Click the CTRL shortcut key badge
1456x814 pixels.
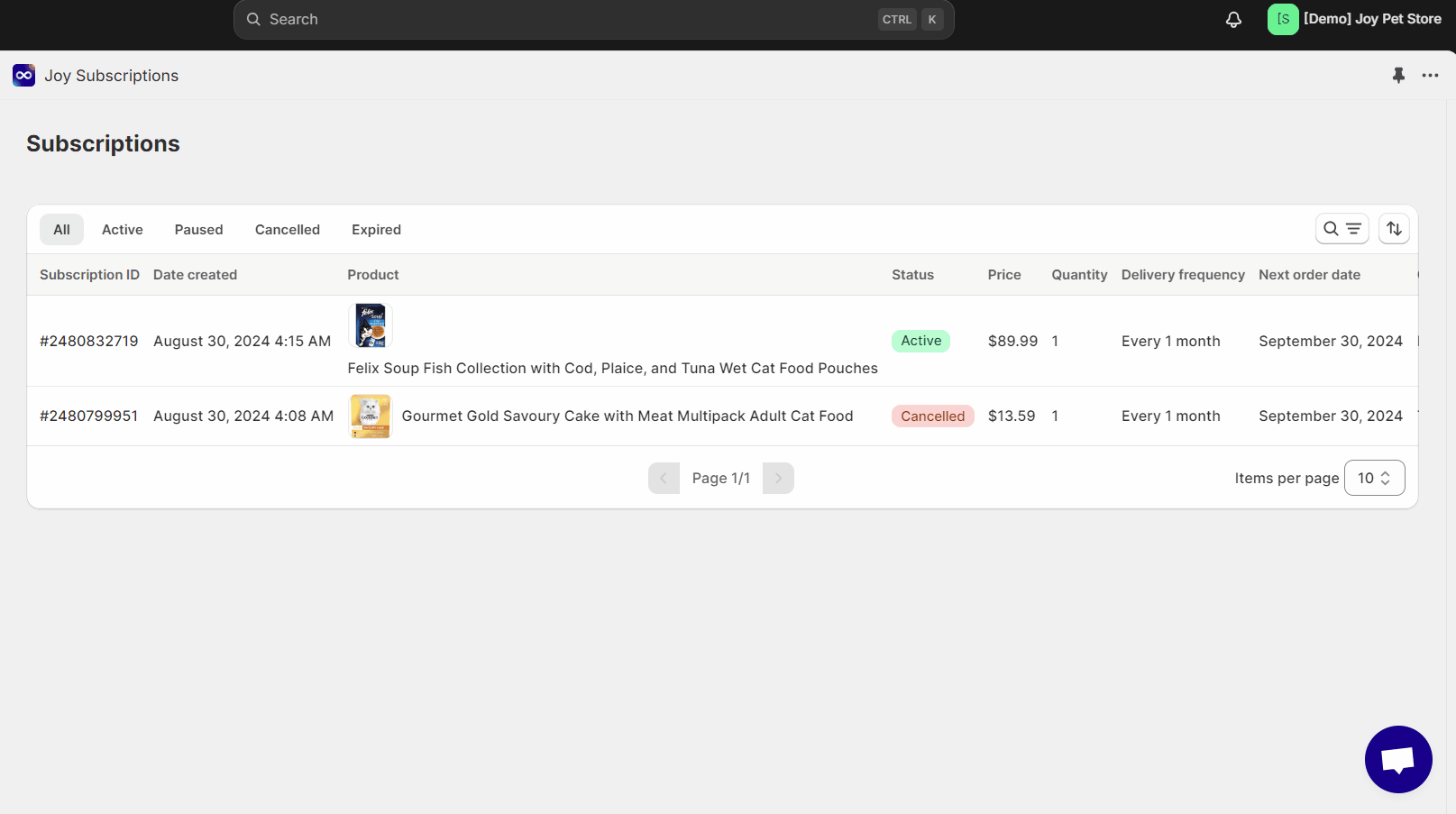tap(897, 19)
